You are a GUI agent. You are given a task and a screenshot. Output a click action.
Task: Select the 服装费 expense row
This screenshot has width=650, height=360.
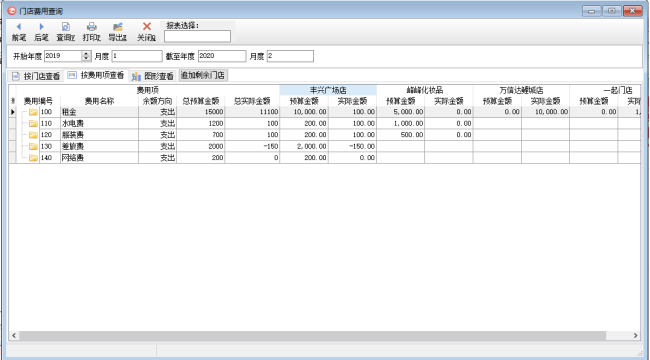(325, 135)
